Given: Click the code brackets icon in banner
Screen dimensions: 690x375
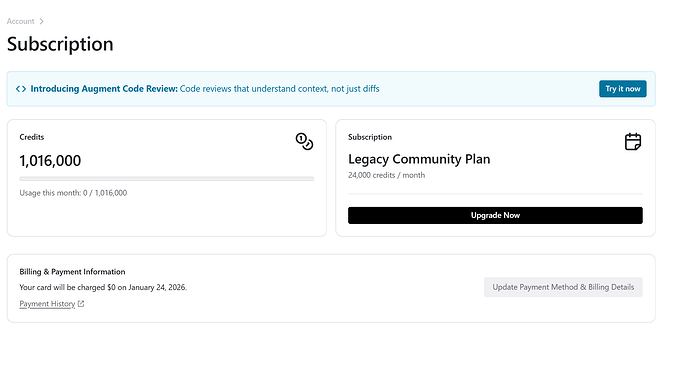Looking at the screenshot, I should [x=21, y=89].
